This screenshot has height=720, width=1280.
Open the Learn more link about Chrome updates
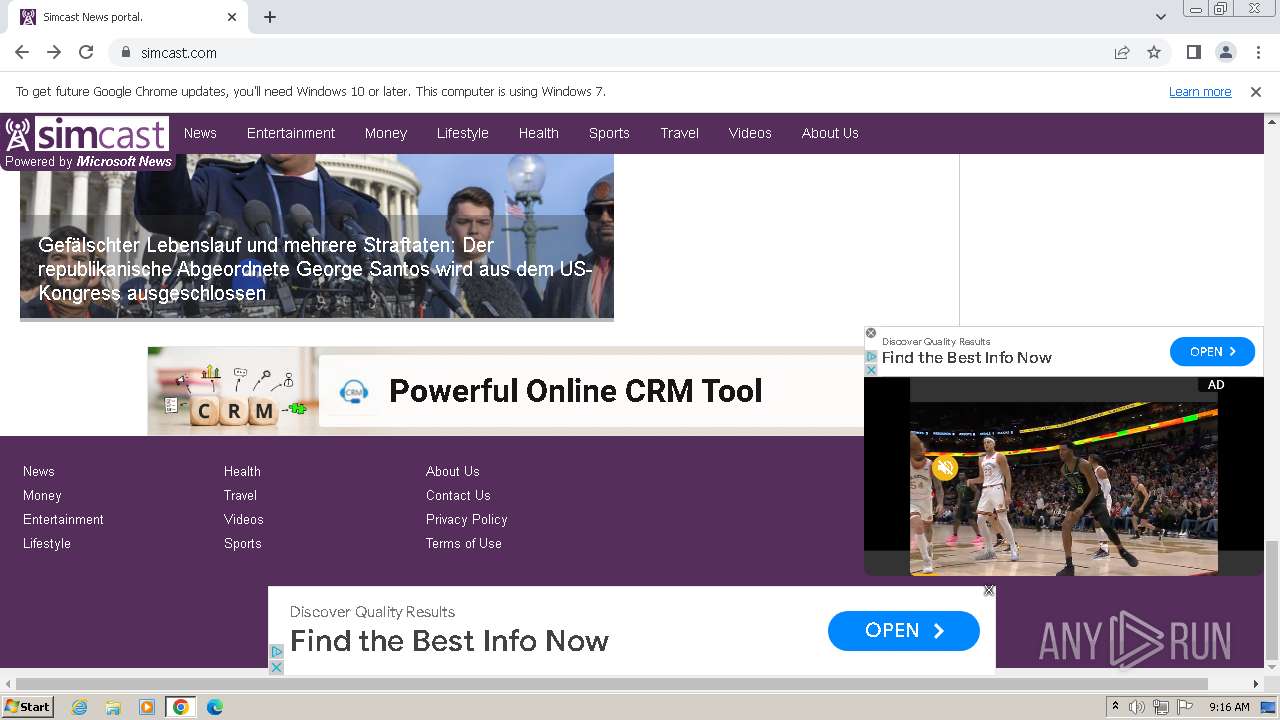tap(1200, 91)
